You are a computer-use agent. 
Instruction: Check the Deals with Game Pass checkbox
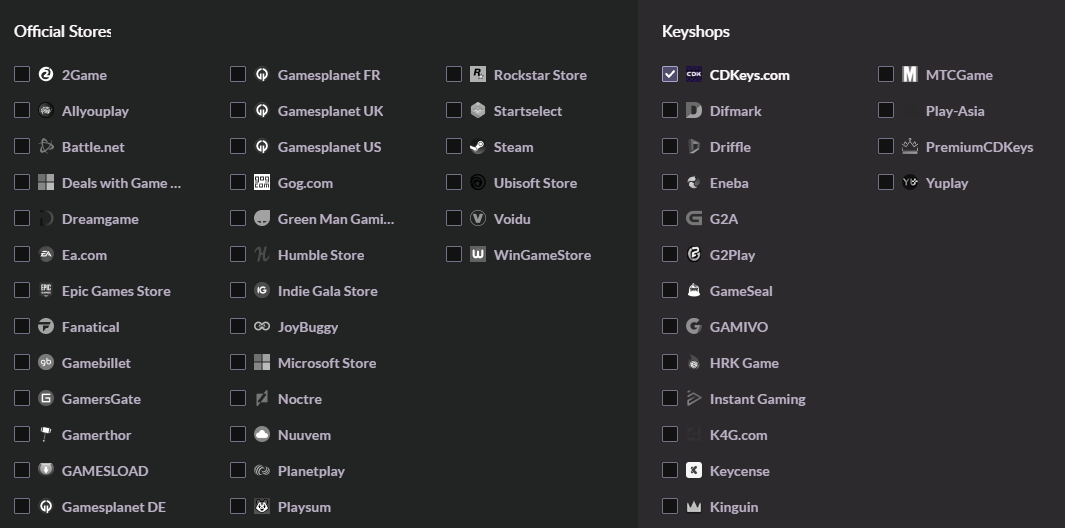pos(22,182)
